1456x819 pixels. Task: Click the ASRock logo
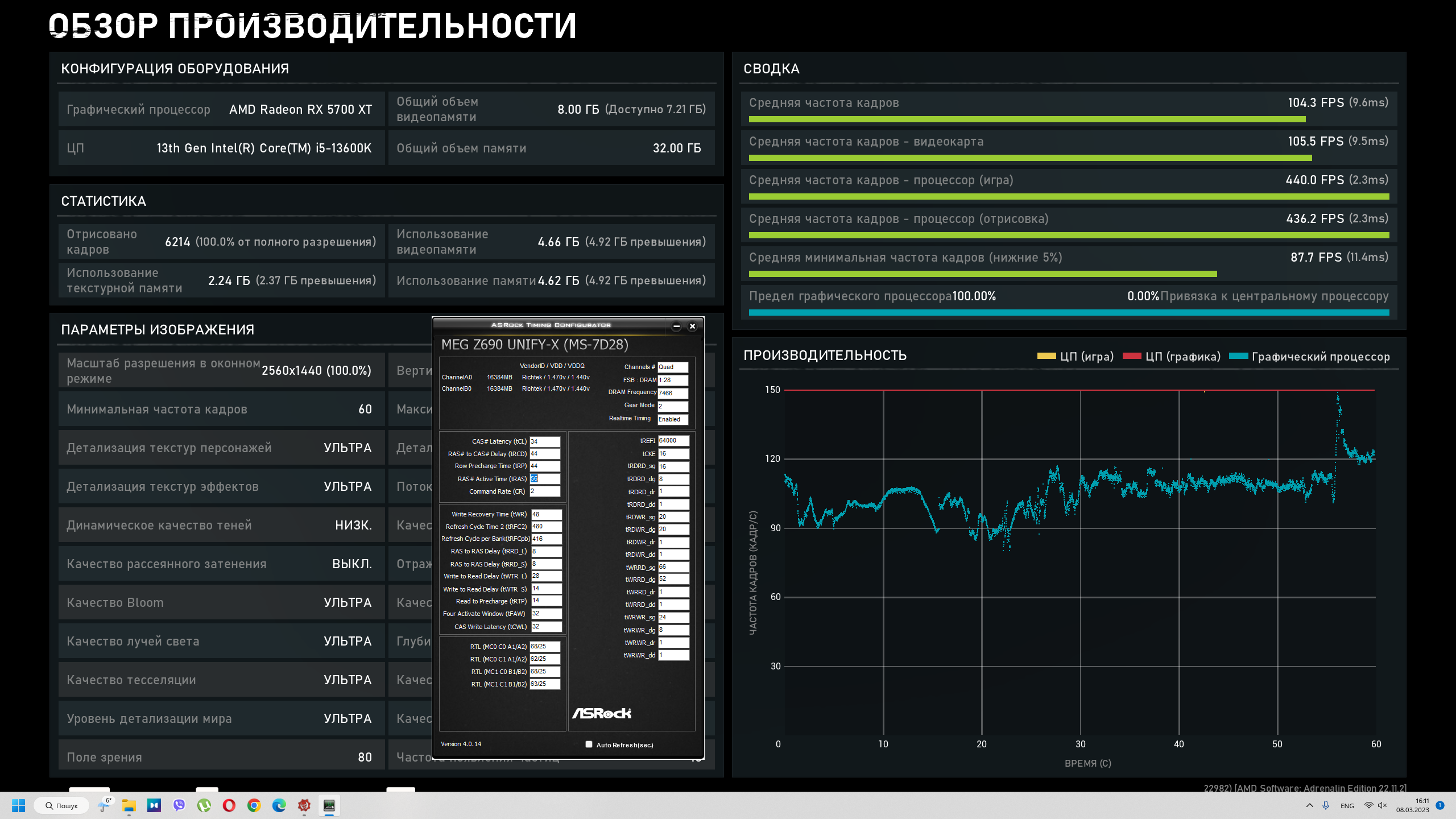[x=602, y=713]
